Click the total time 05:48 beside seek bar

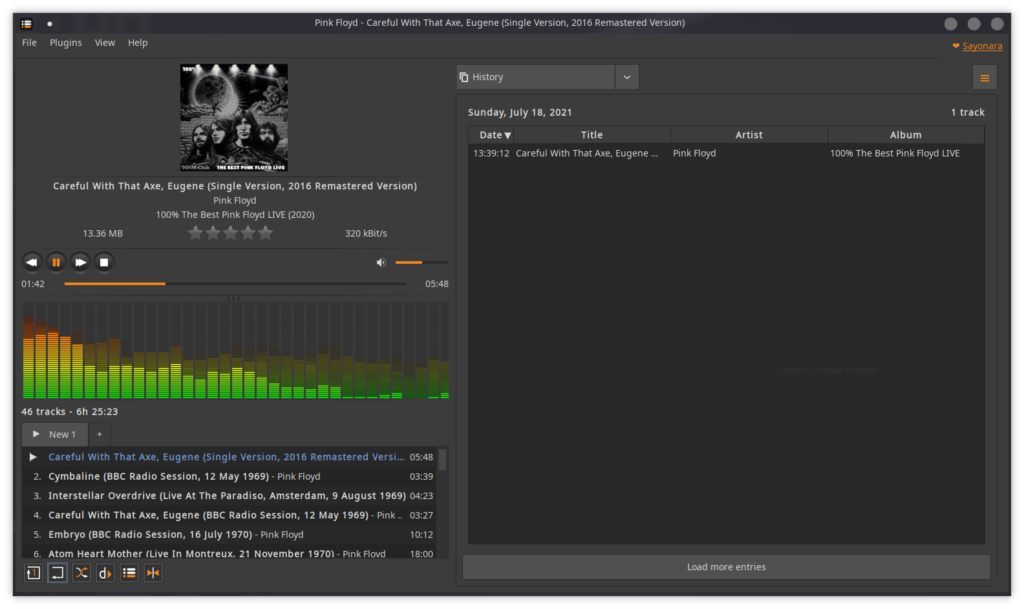436,284
